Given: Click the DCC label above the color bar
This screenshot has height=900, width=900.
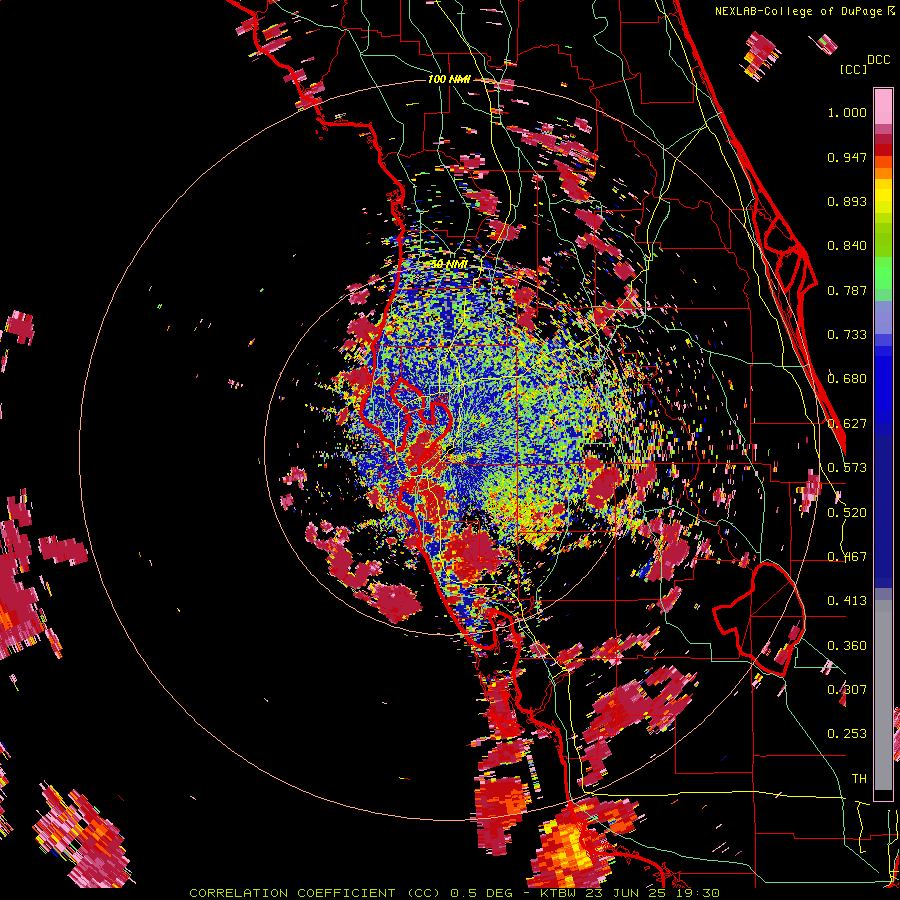Looking at the screenshot, I should (878, 60).
